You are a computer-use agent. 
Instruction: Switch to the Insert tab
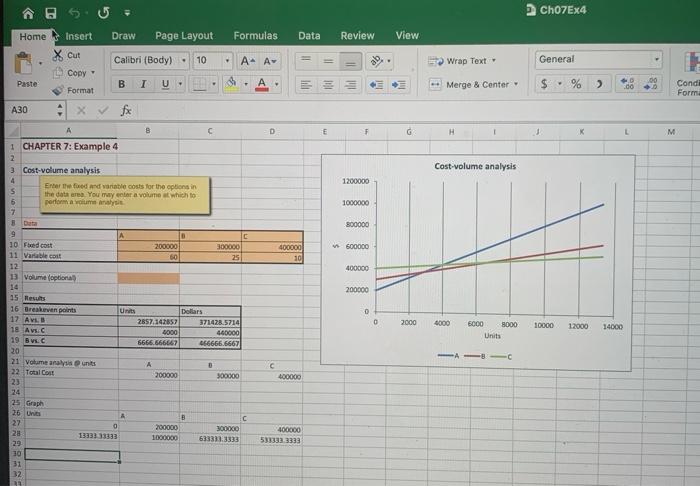pos(79,36)
